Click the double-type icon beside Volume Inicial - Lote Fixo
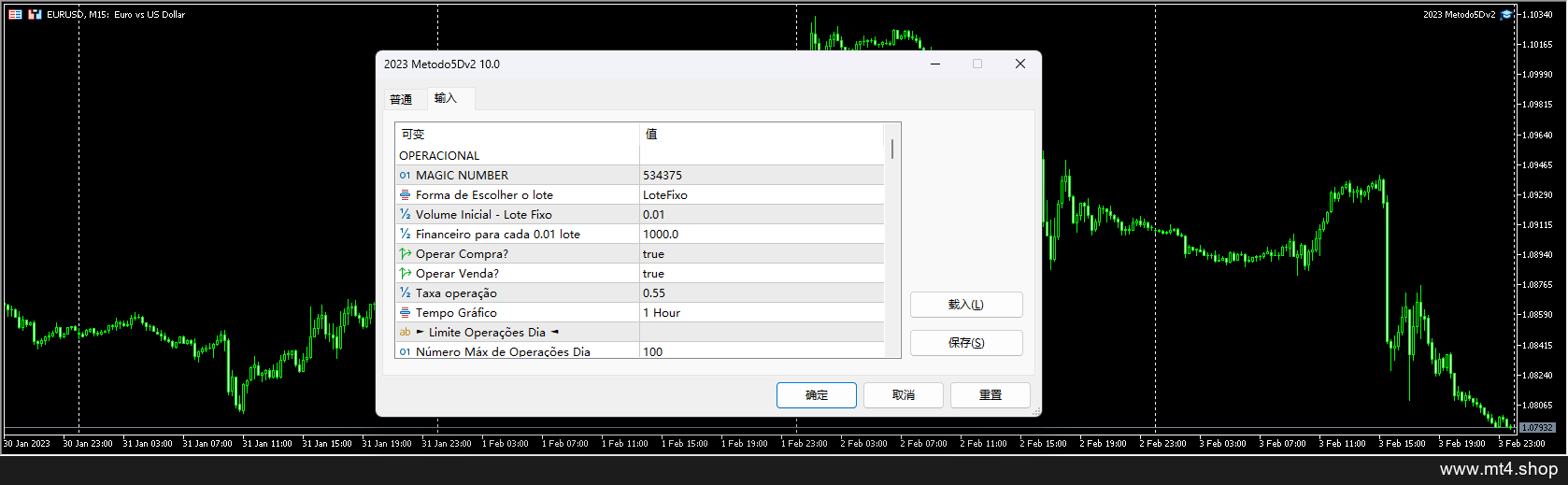The image size is (1568, 485). click(x=405, y=214)
